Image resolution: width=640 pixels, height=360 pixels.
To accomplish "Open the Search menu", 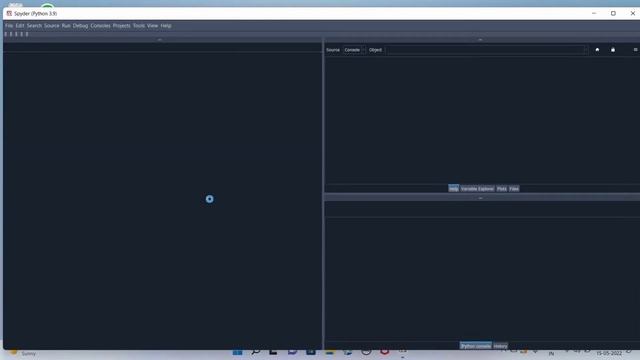I will [34, 26].
